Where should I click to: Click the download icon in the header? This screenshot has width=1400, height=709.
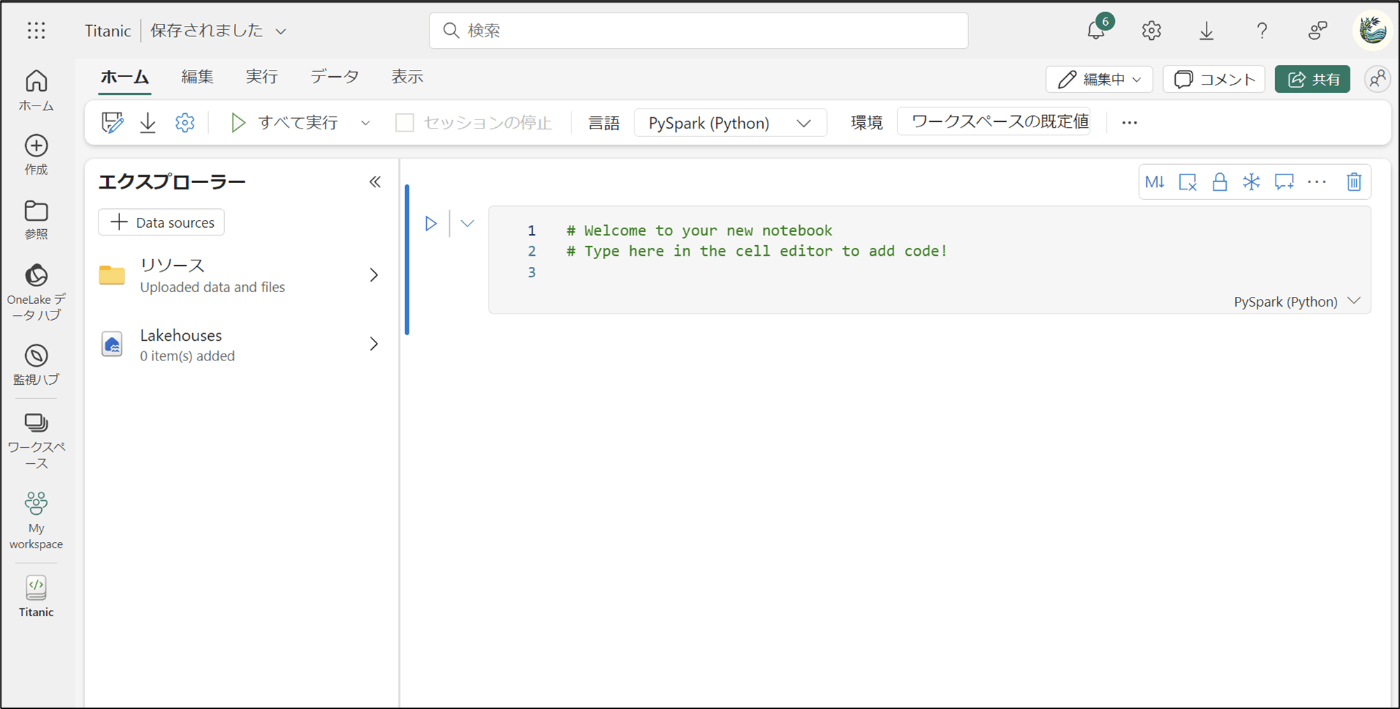[1206, 31]
